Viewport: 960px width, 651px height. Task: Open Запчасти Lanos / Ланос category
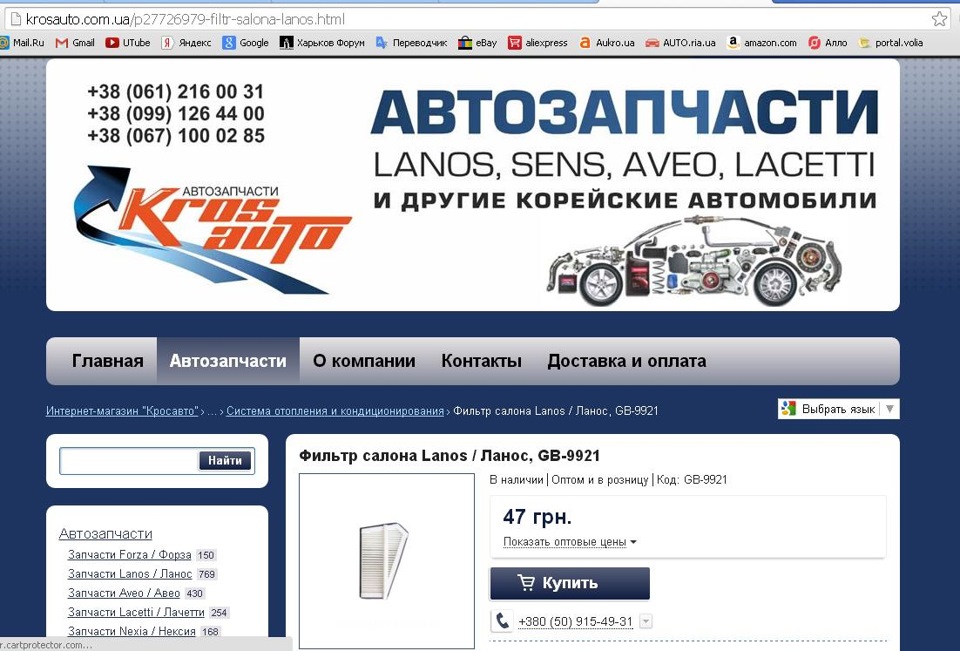coord(130,574)
